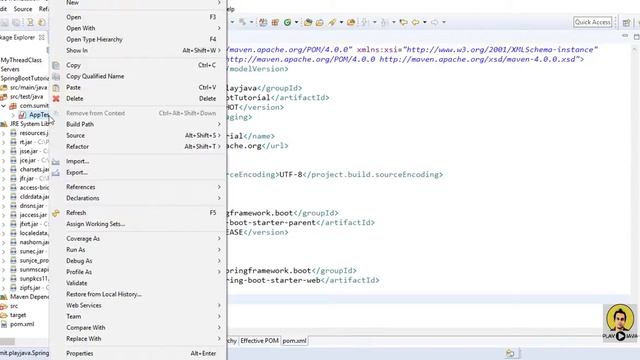Screen dimensions: 640x360
Task: Open the References submenu
Action: click(x=138, y=187)
